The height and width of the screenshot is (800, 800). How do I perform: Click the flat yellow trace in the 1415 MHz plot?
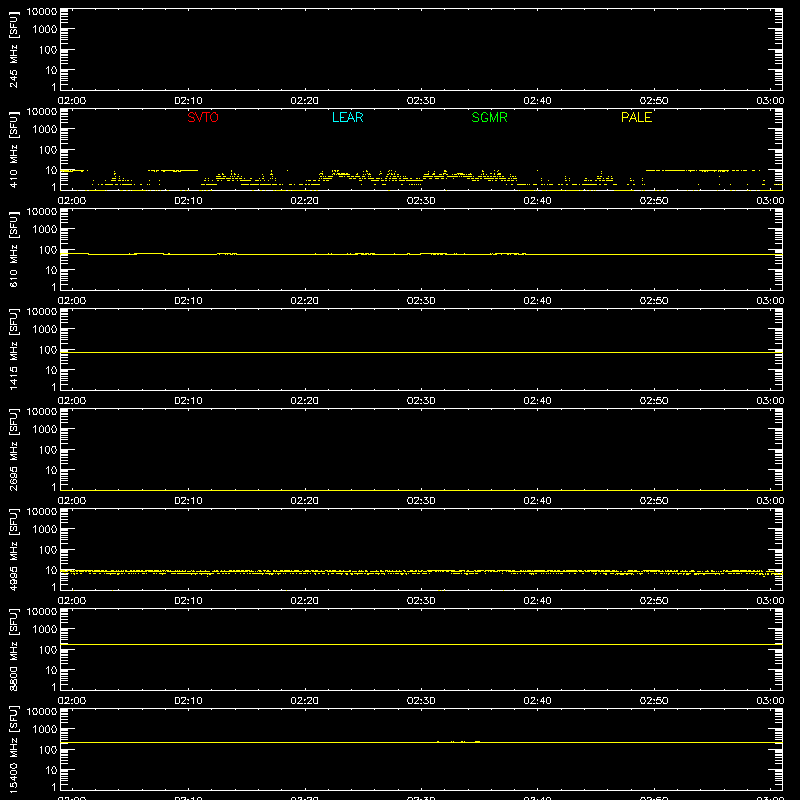421,353
